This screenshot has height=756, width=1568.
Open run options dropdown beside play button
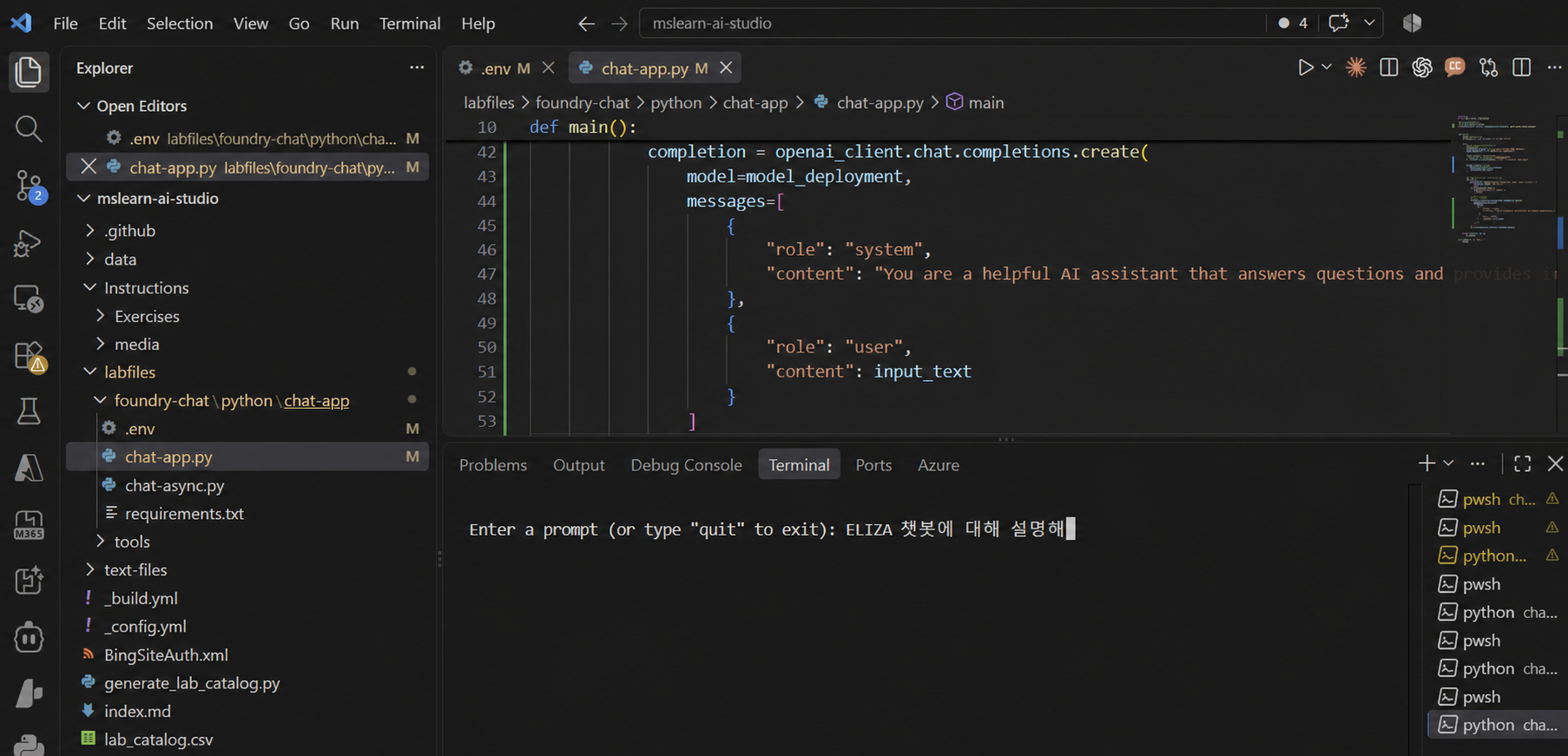coord(1327,68)
